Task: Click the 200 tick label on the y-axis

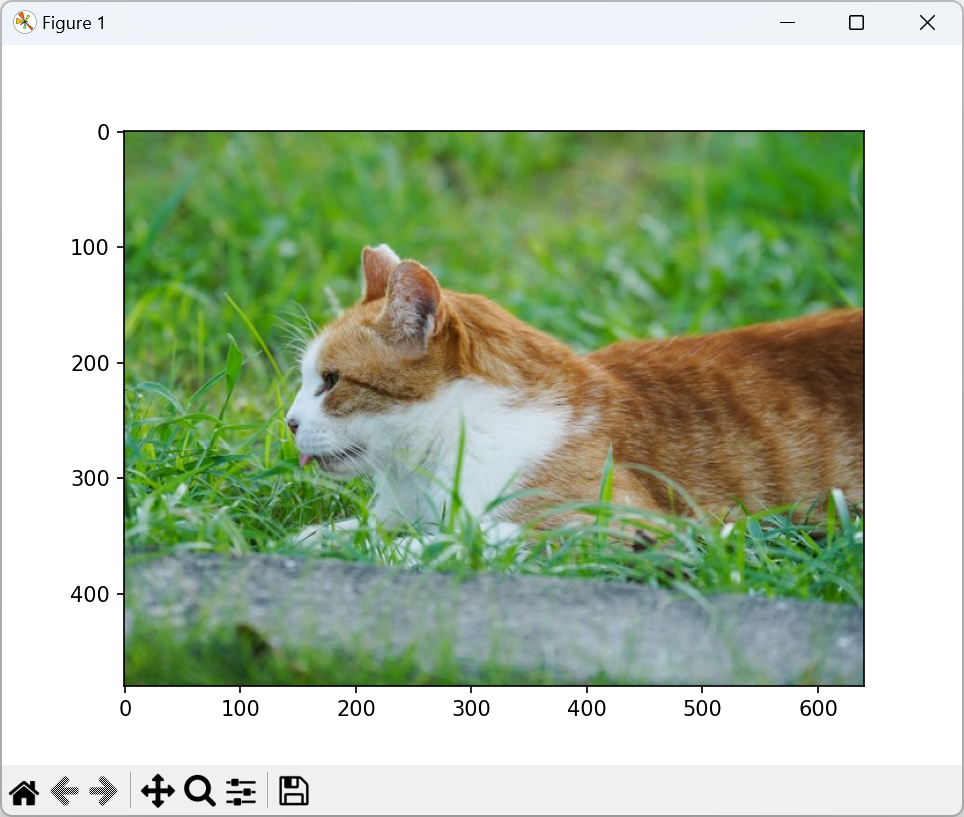Action: point(90,363)
